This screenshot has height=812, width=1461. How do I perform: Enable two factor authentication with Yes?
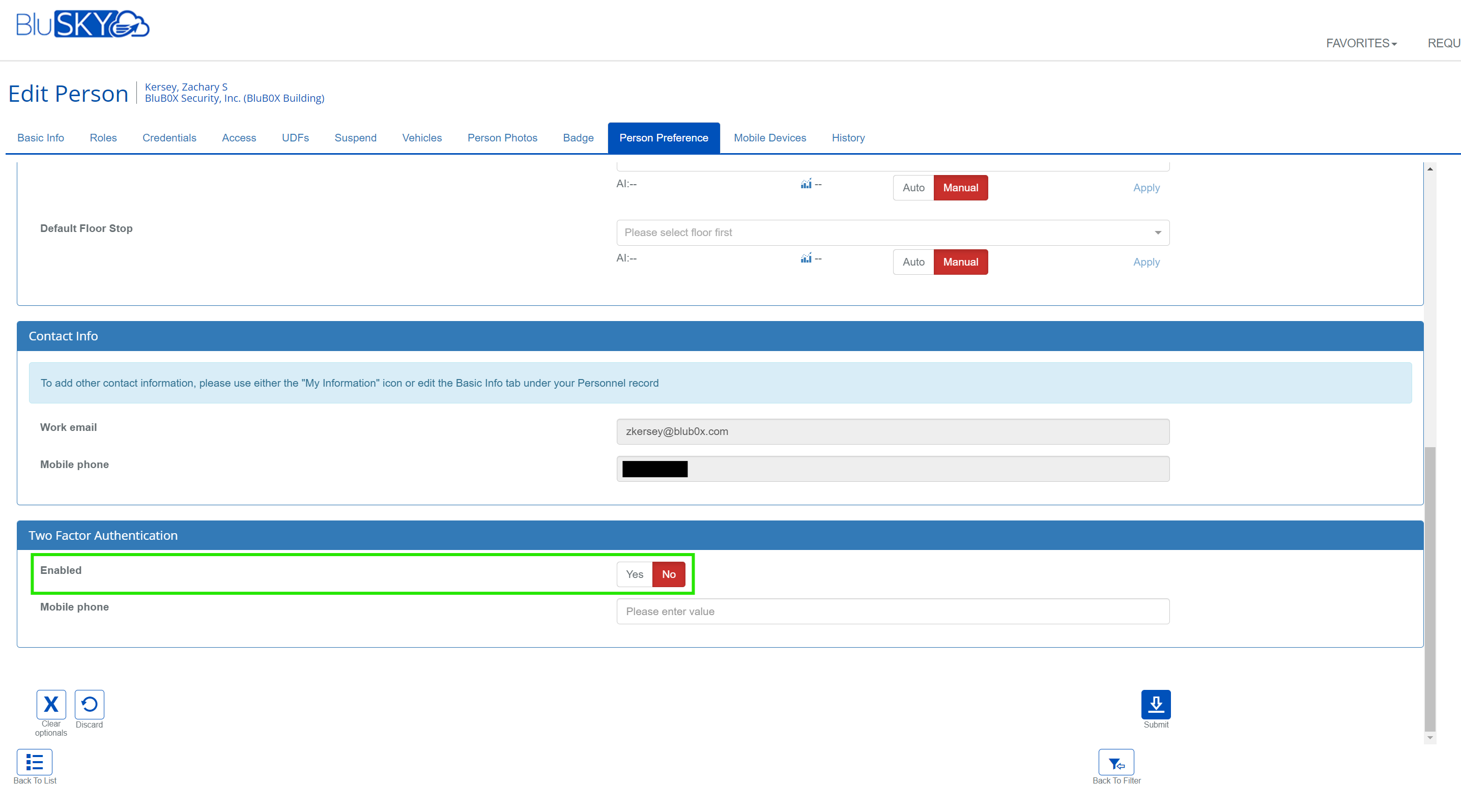634,574
